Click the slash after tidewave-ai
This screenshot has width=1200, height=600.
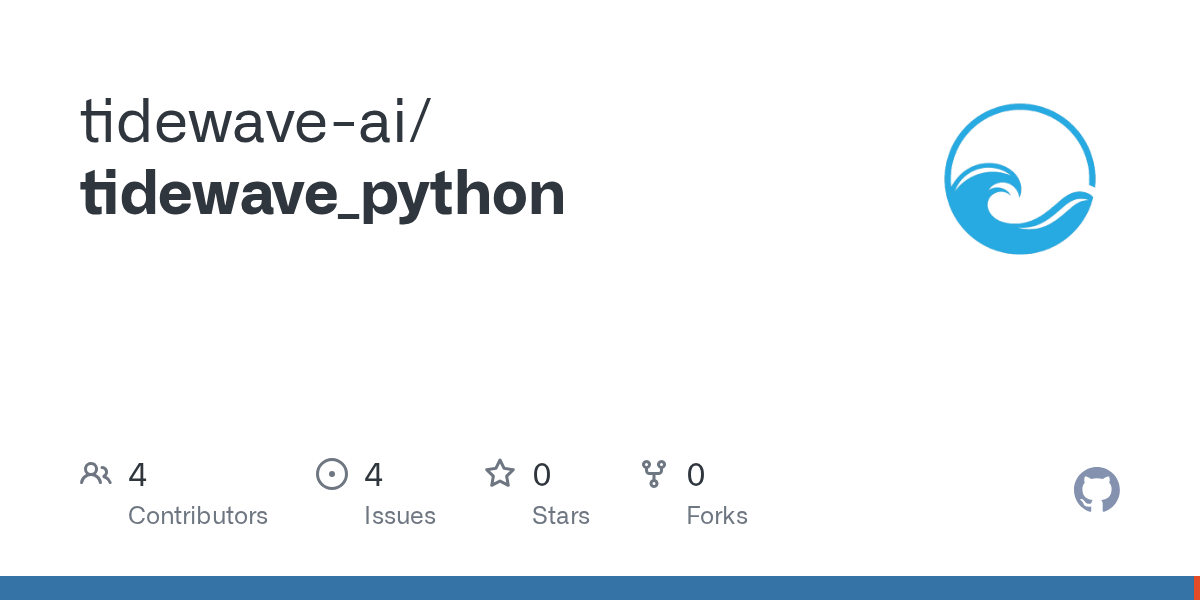[420, 122]
